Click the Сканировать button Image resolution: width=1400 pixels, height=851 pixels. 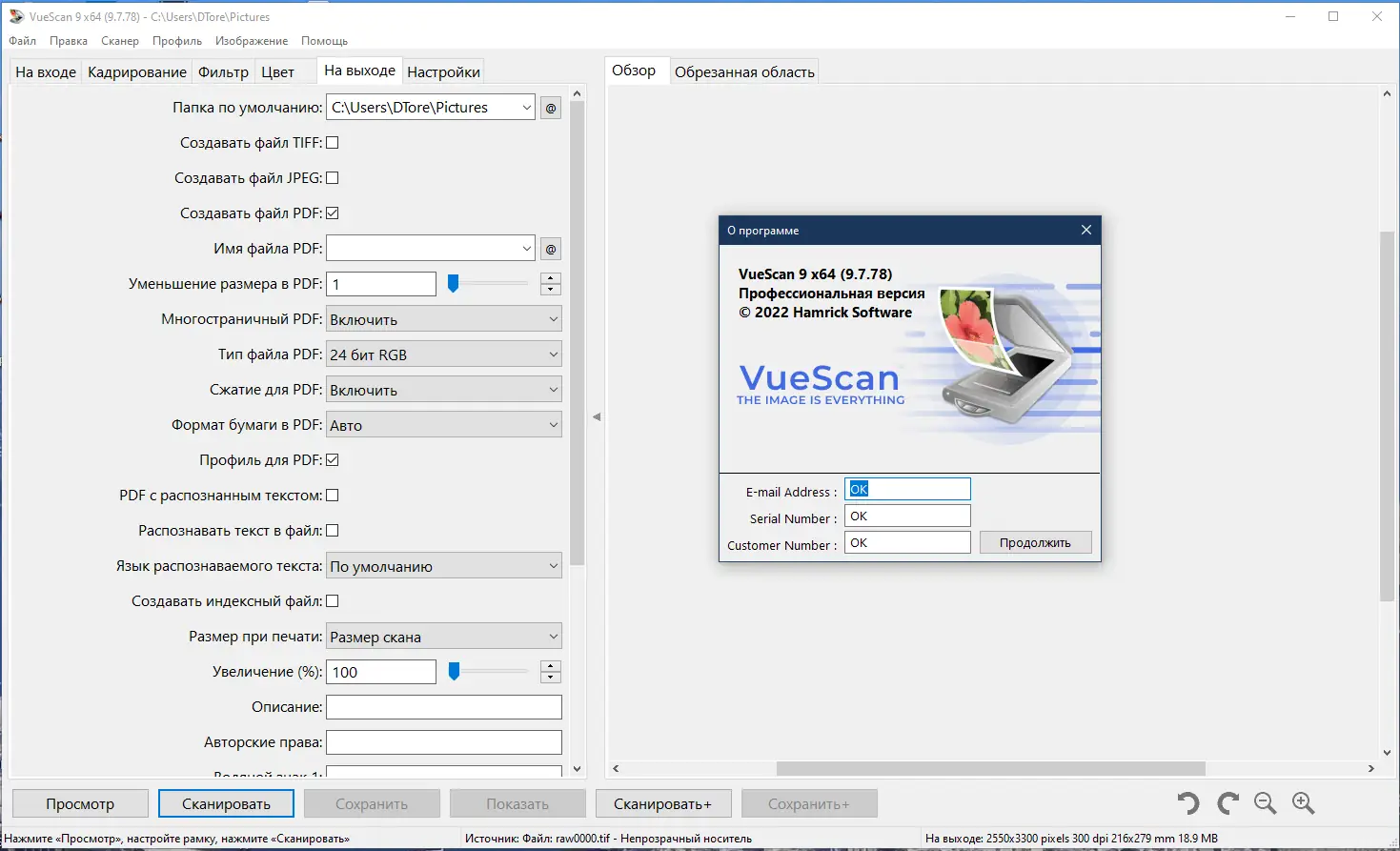[x=226, y=803]
